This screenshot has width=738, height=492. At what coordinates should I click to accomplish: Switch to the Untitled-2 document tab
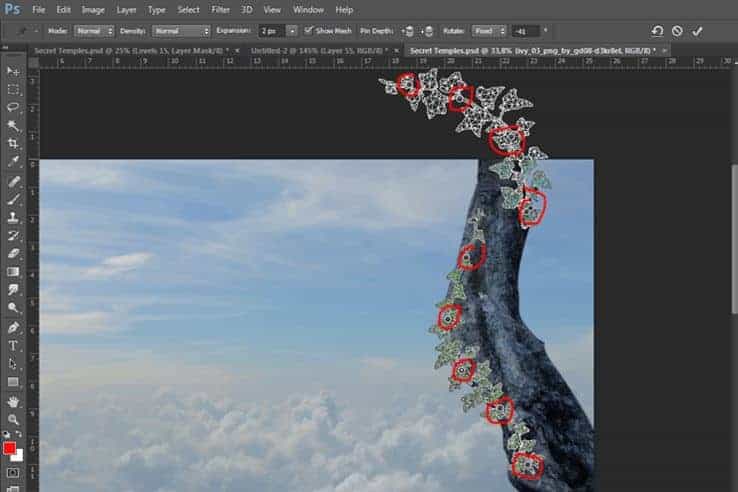click(x=320, y=50)
